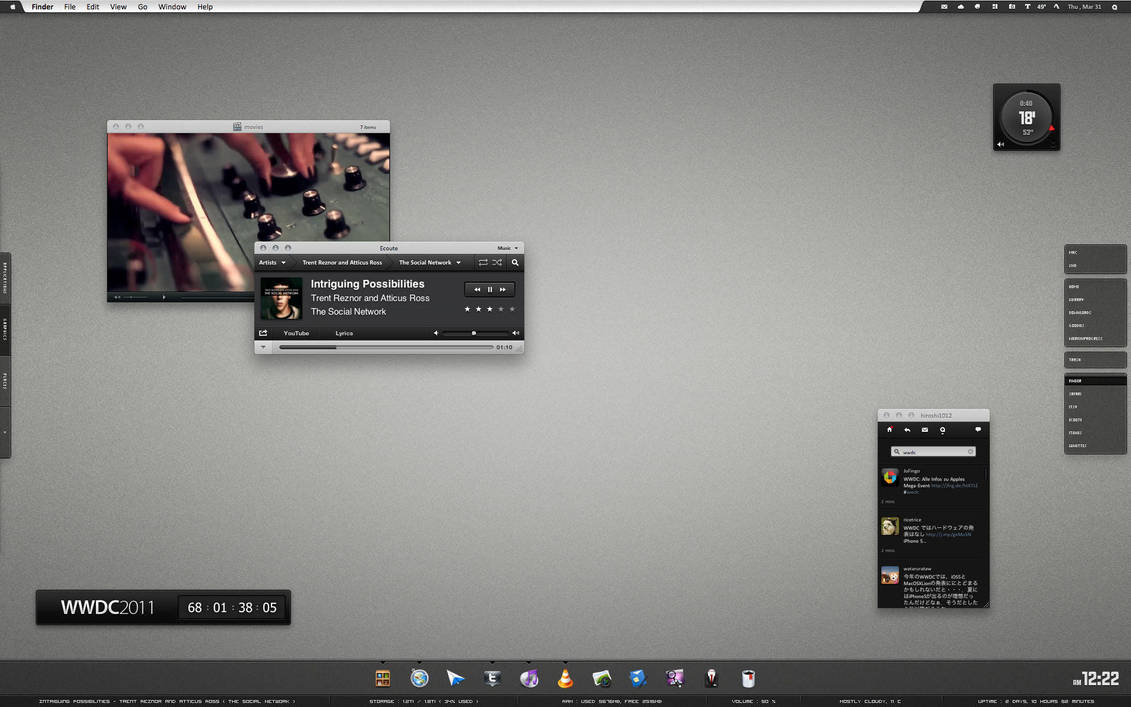Open the messages envelope in Twitter

coord(925,430)
